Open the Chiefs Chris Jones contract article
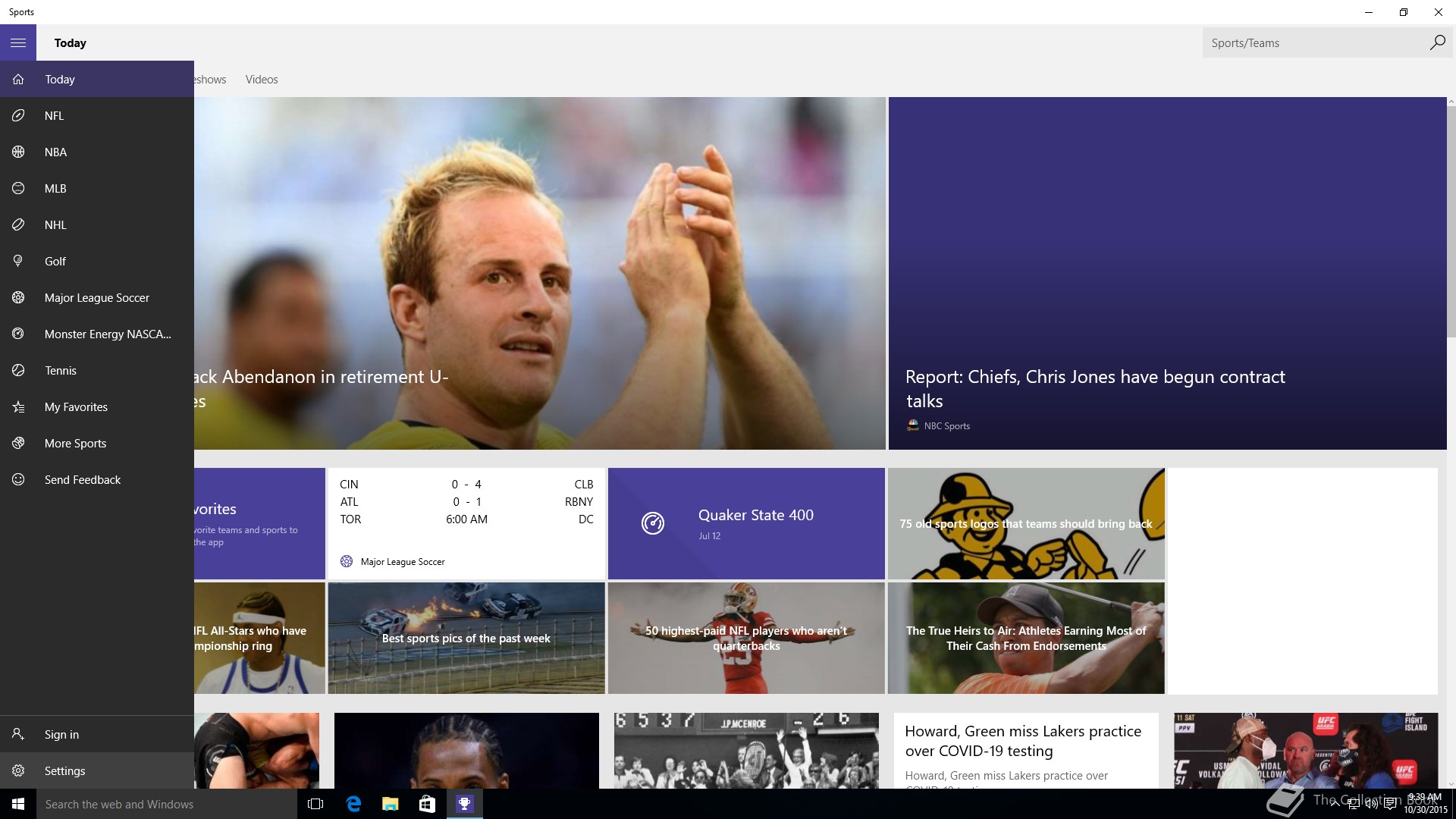This screenshot has height=819, width=1456. [1167, 273]
